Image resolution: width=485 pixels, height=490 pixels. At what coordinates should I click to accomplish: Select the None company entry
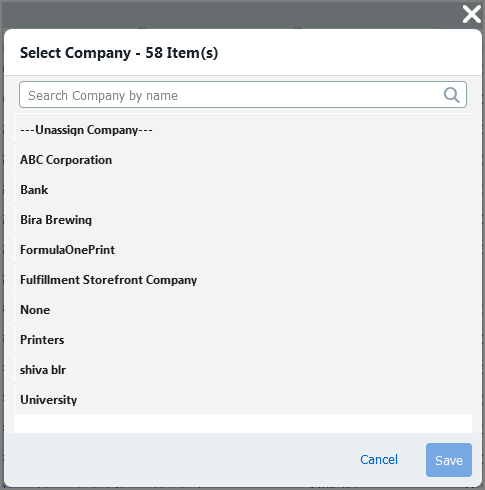tap(243, 310)
